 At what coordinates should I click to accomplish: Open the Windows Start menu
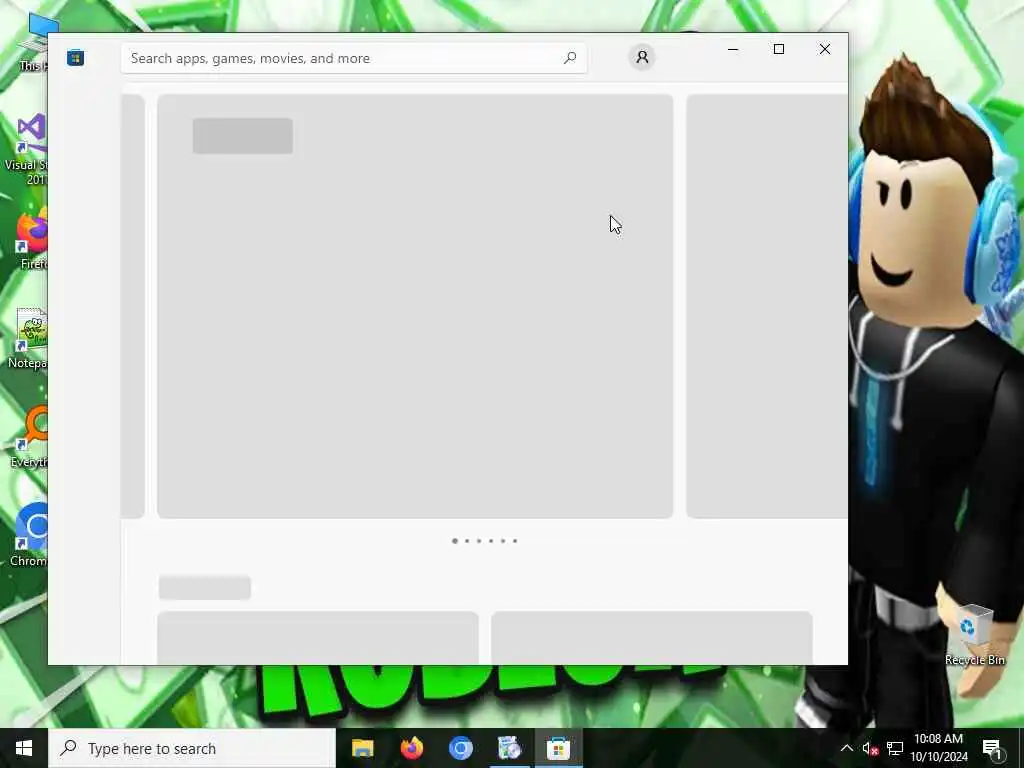24,748
